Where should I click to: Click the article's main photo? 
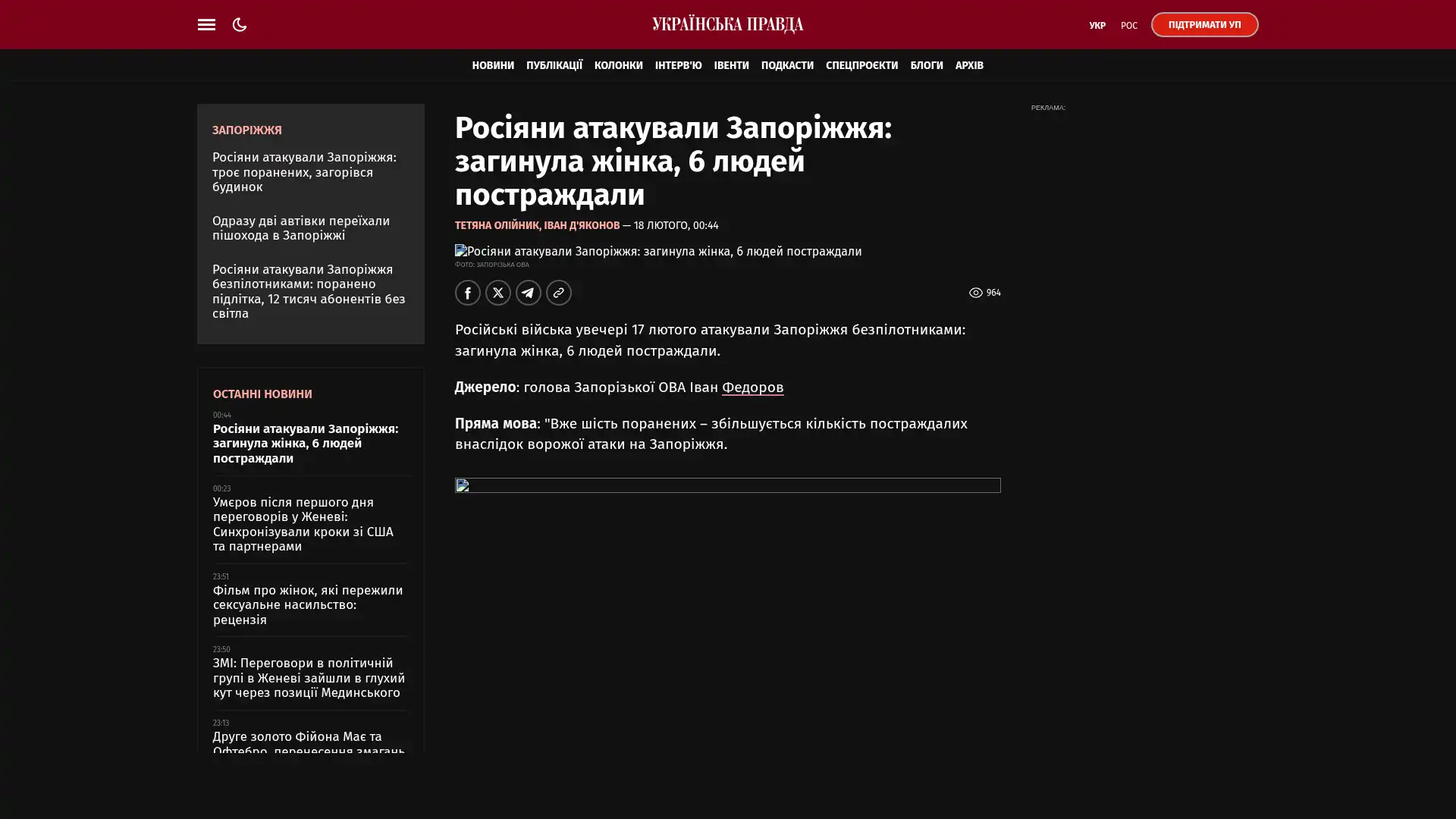(657, 251)
